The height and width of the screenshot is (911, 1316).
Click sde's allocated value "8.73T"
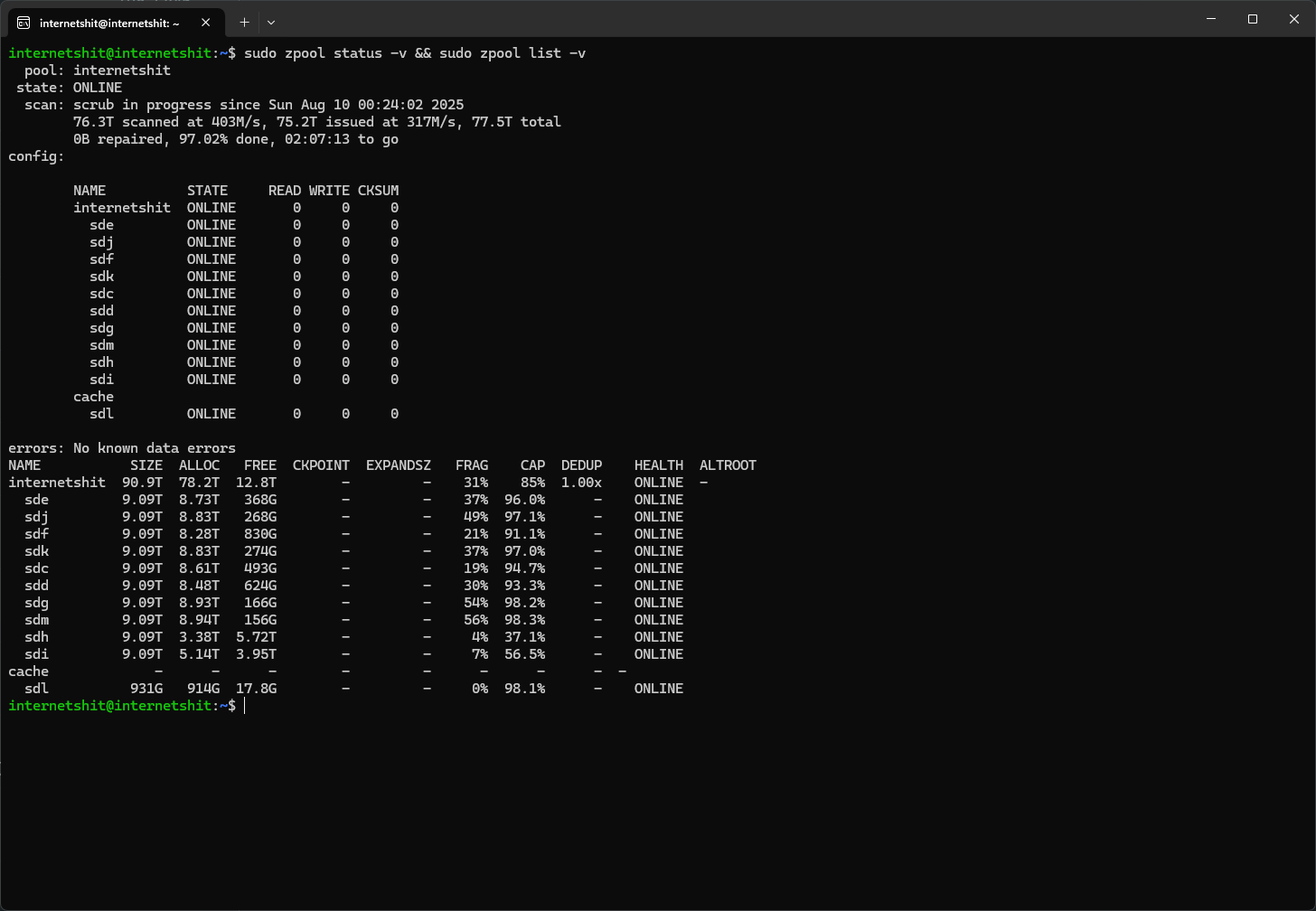[x=199, y=500]
